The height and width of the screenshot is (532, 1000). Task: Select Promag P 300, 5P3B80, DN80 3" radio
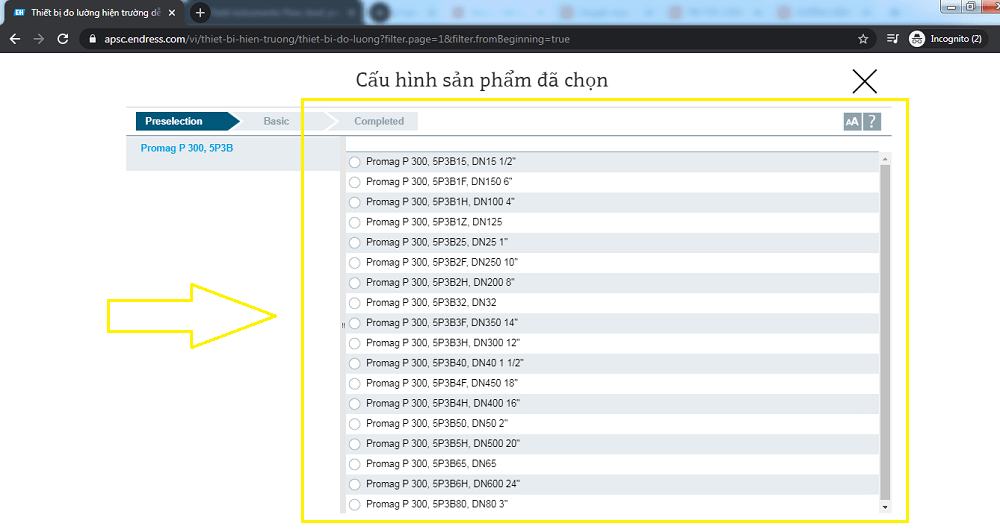click(355, 505)
